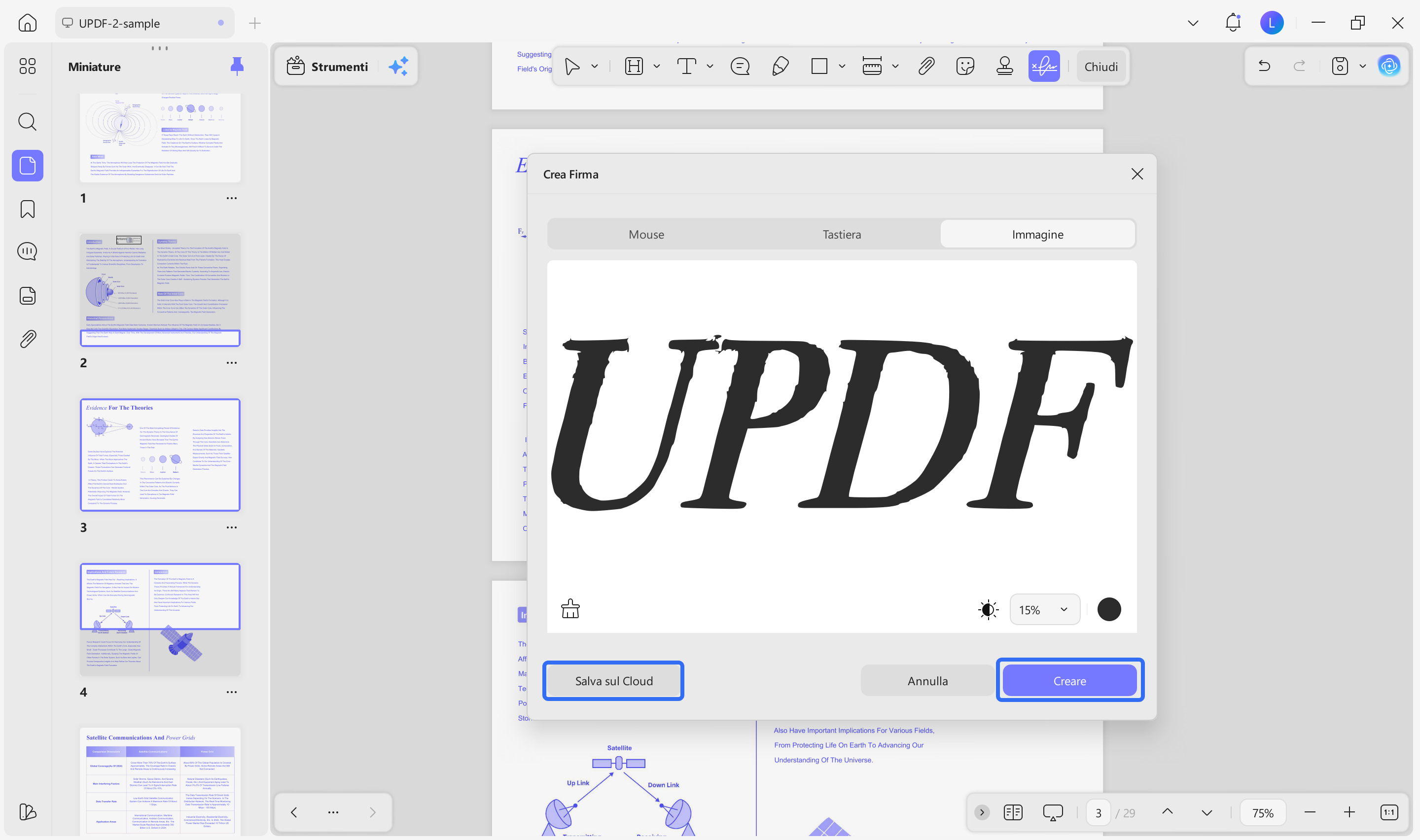Toggle the two-page reading view icon
Viewport: 1420px width, 840px height.
[1013, 812]
